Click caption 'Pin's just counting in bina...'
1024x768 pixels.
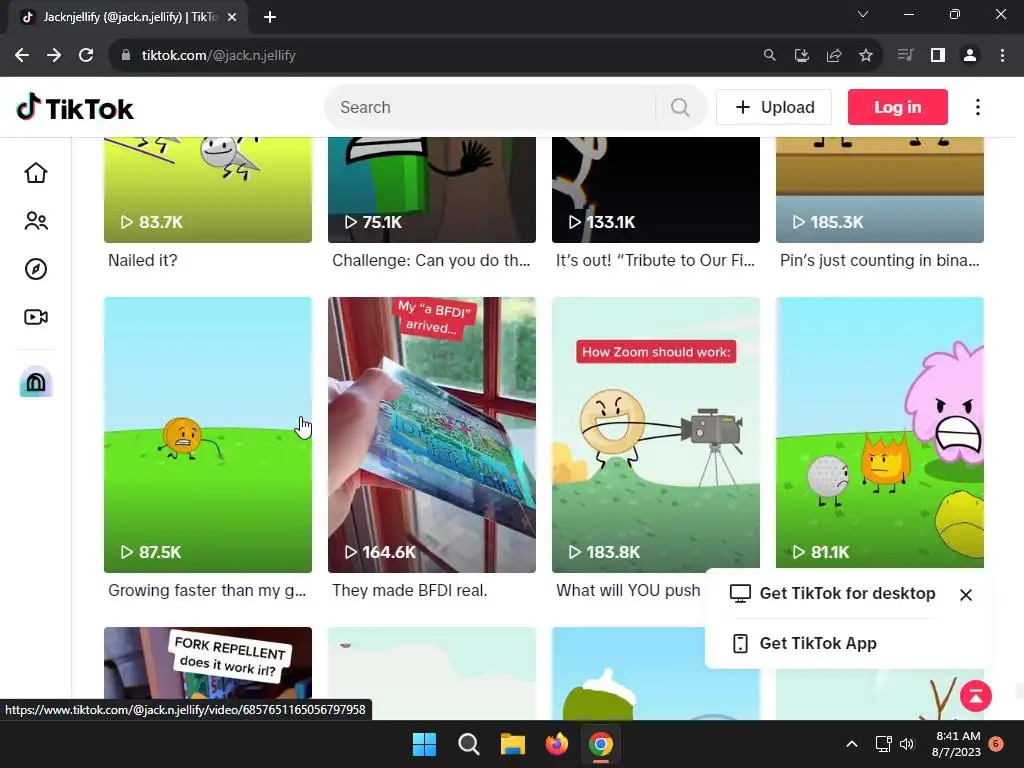click(x=880, y=261)
